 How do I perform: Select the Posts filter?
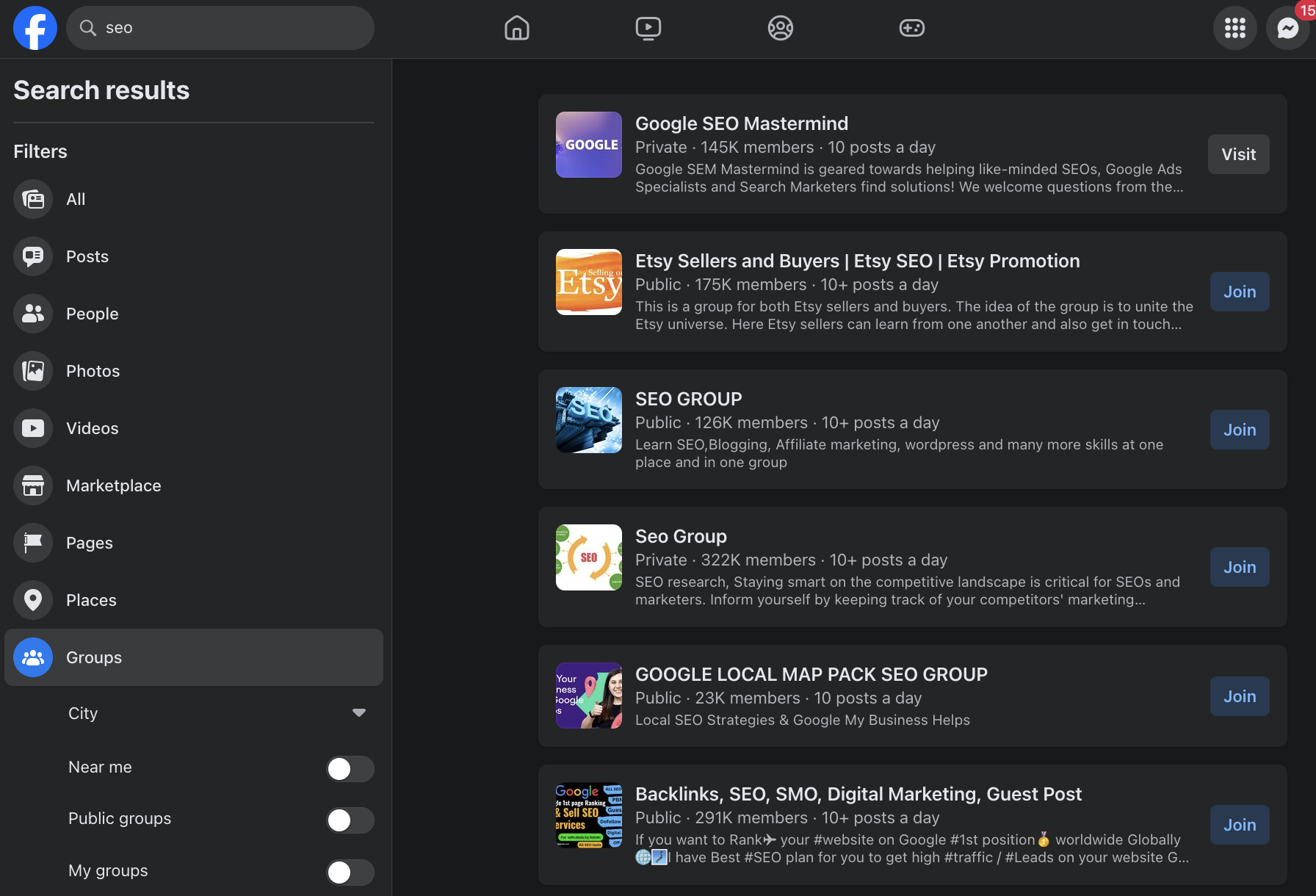tap(87, 256)
